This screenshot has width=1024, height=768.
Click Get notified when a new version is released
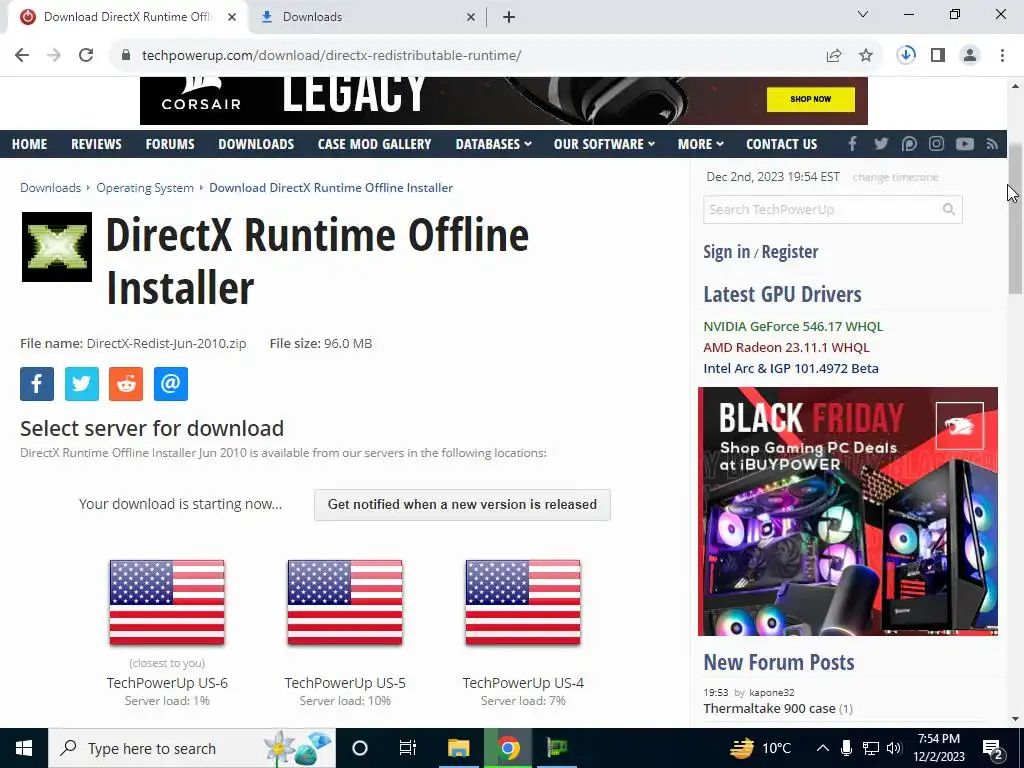click(x=462, y=505)
